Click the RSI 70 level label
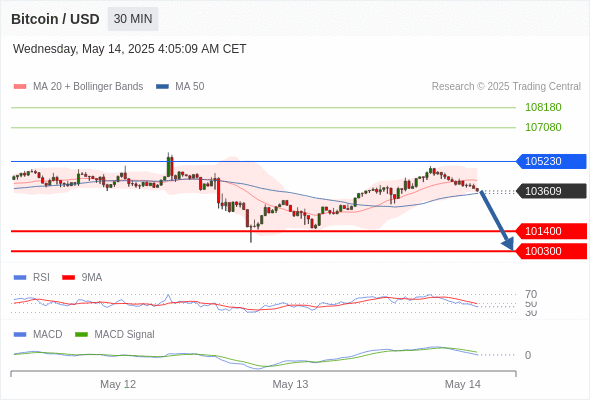This screenshot has width=590, height=400. [531, 294]
